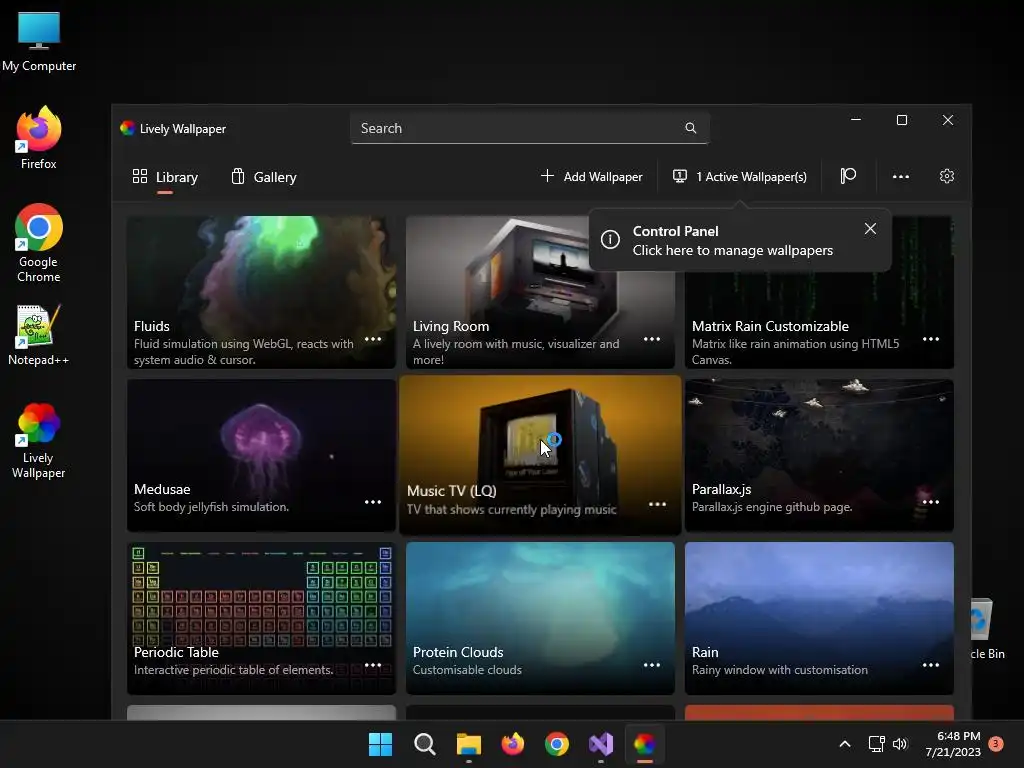Click Add Wallpaper button
Screen dimensions: 1024x768
[x=592, y=176]
